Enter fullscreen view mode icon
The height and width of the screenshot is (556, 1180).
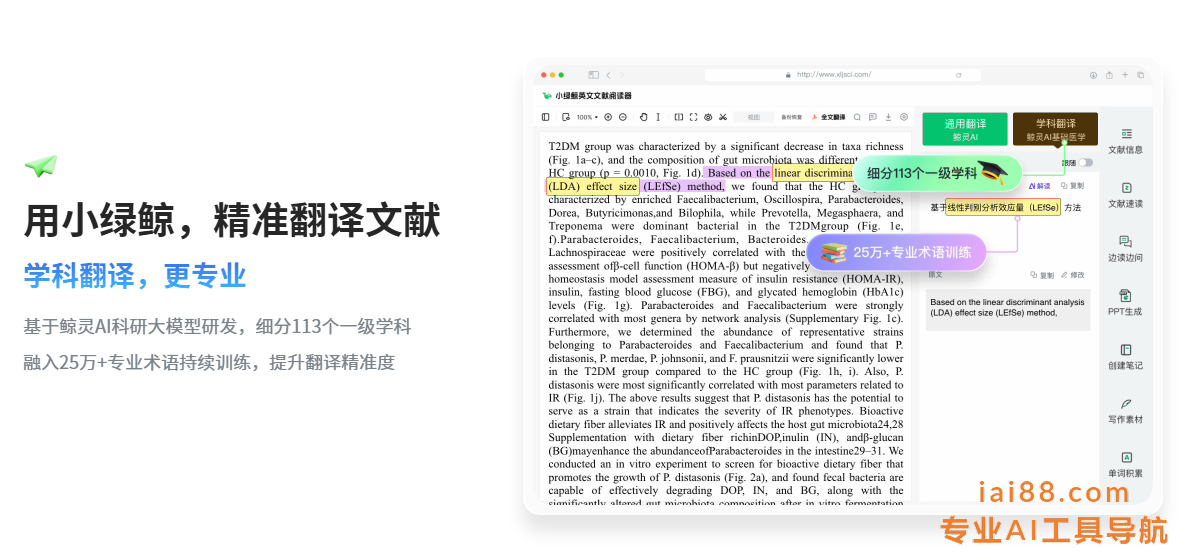pos(694,117)
